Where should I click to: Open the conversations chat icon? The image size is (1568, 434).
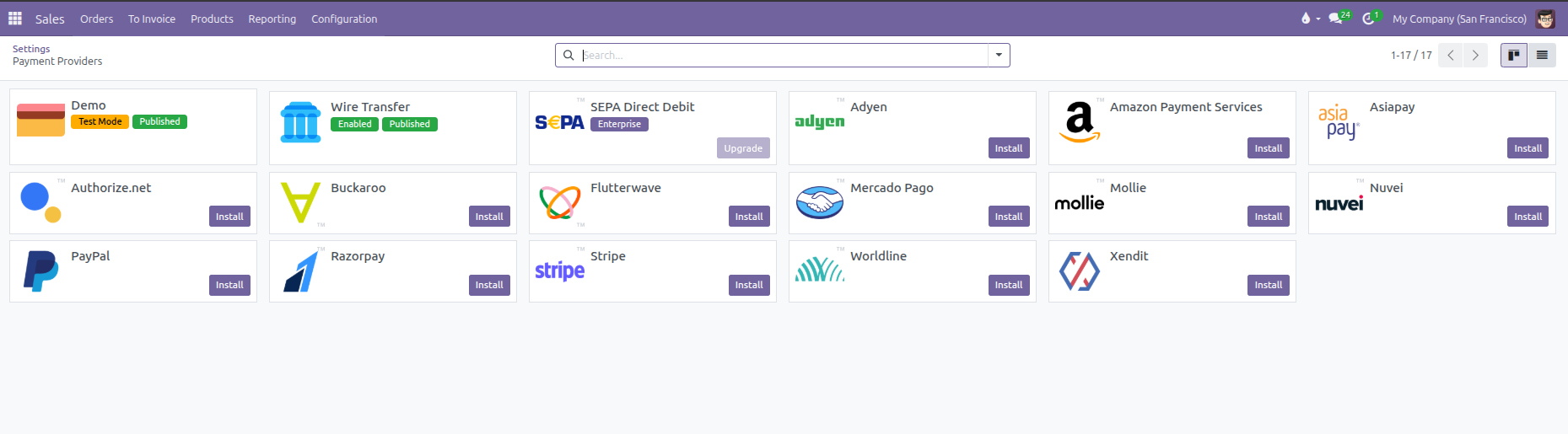1335,19
